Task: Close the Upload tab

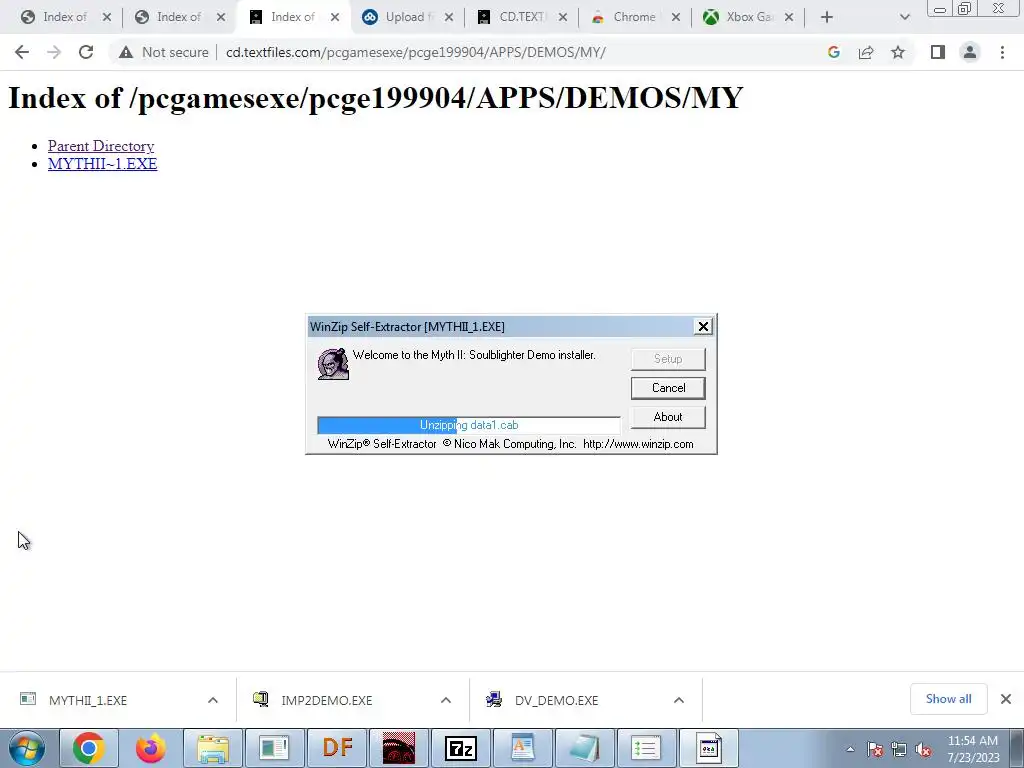Action: [449, 17]
